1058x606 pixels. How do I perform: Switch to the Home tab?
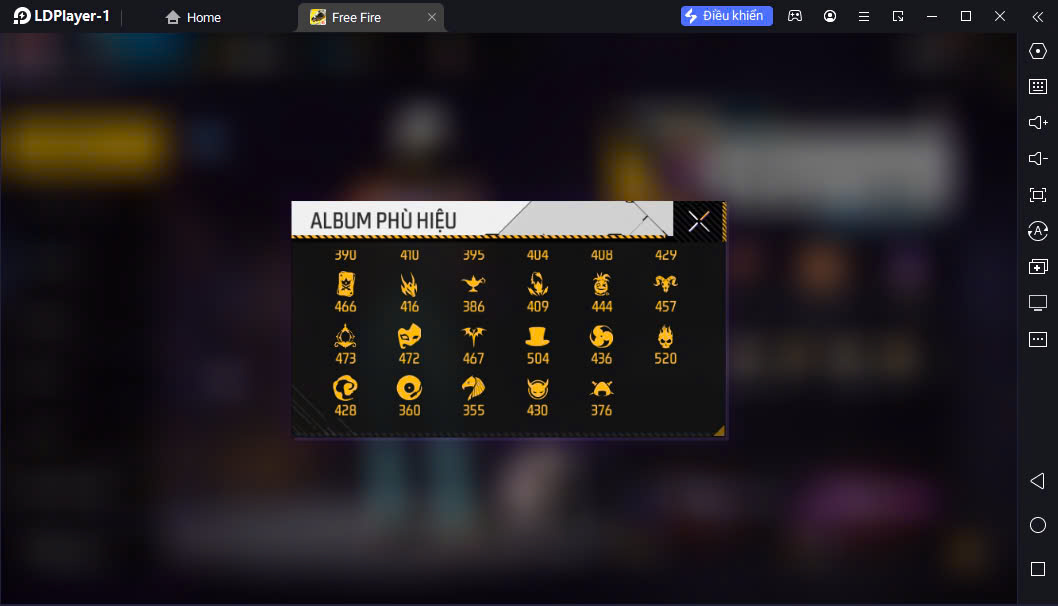tap(193, 18)
